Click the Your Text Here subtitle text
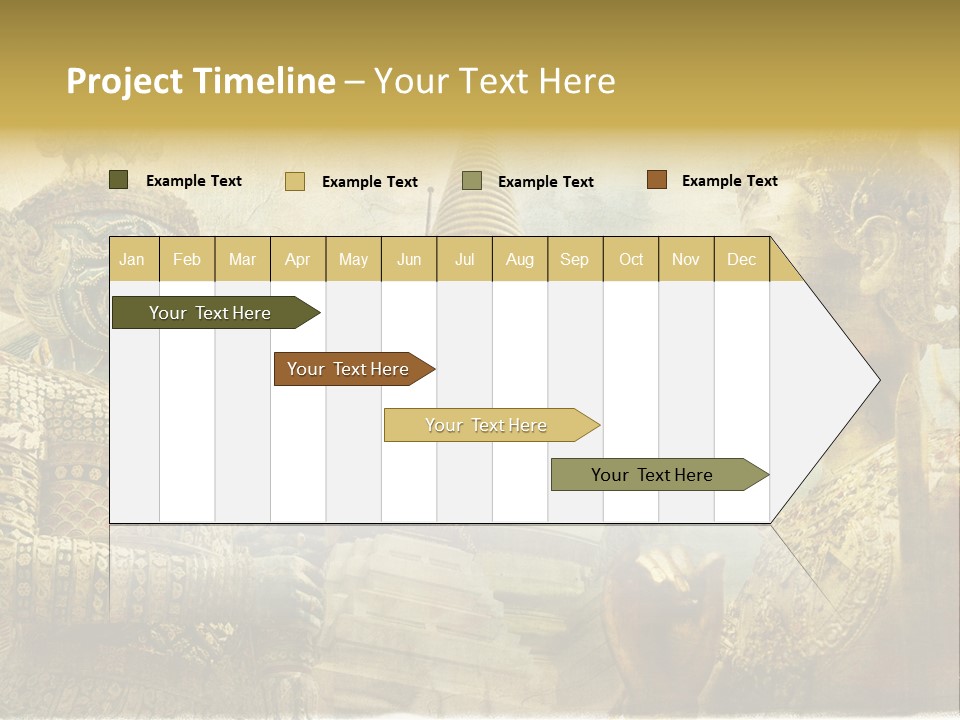Screen dimensions: 960x720 [x=495, y=83]
